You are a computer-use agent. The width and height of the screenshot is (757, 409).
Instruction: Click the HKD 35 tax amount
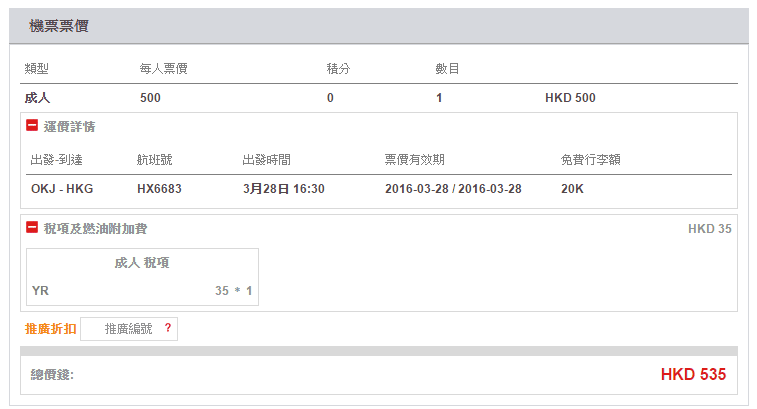point(709,229)
